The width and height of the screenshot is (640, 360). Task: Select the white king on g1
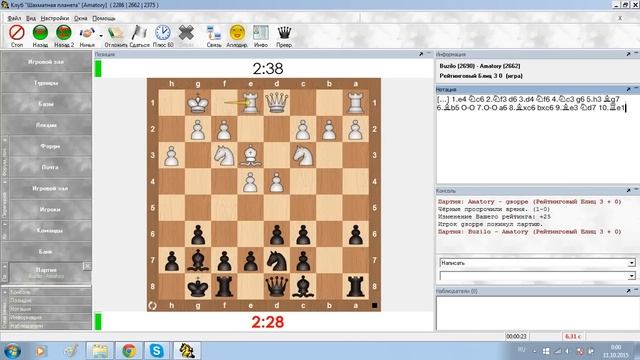(x=198, y=102)
